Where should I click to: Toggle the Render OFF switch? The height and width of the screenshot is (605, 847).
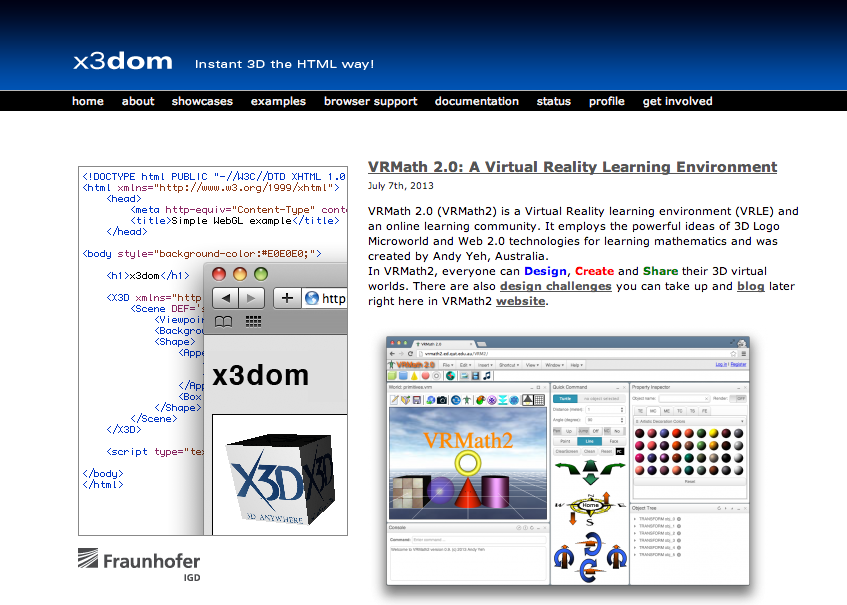[x=738, y=398]
